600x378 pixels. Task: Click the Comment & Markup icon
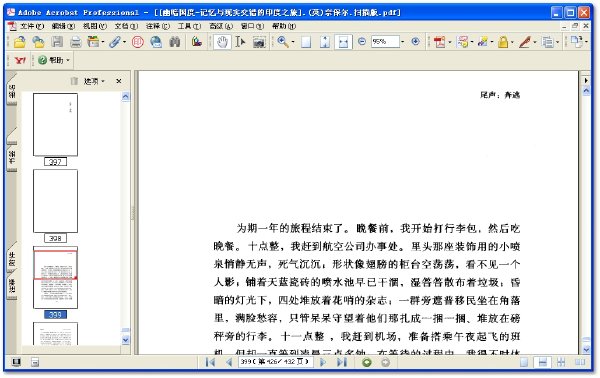(x=463, y=42)
